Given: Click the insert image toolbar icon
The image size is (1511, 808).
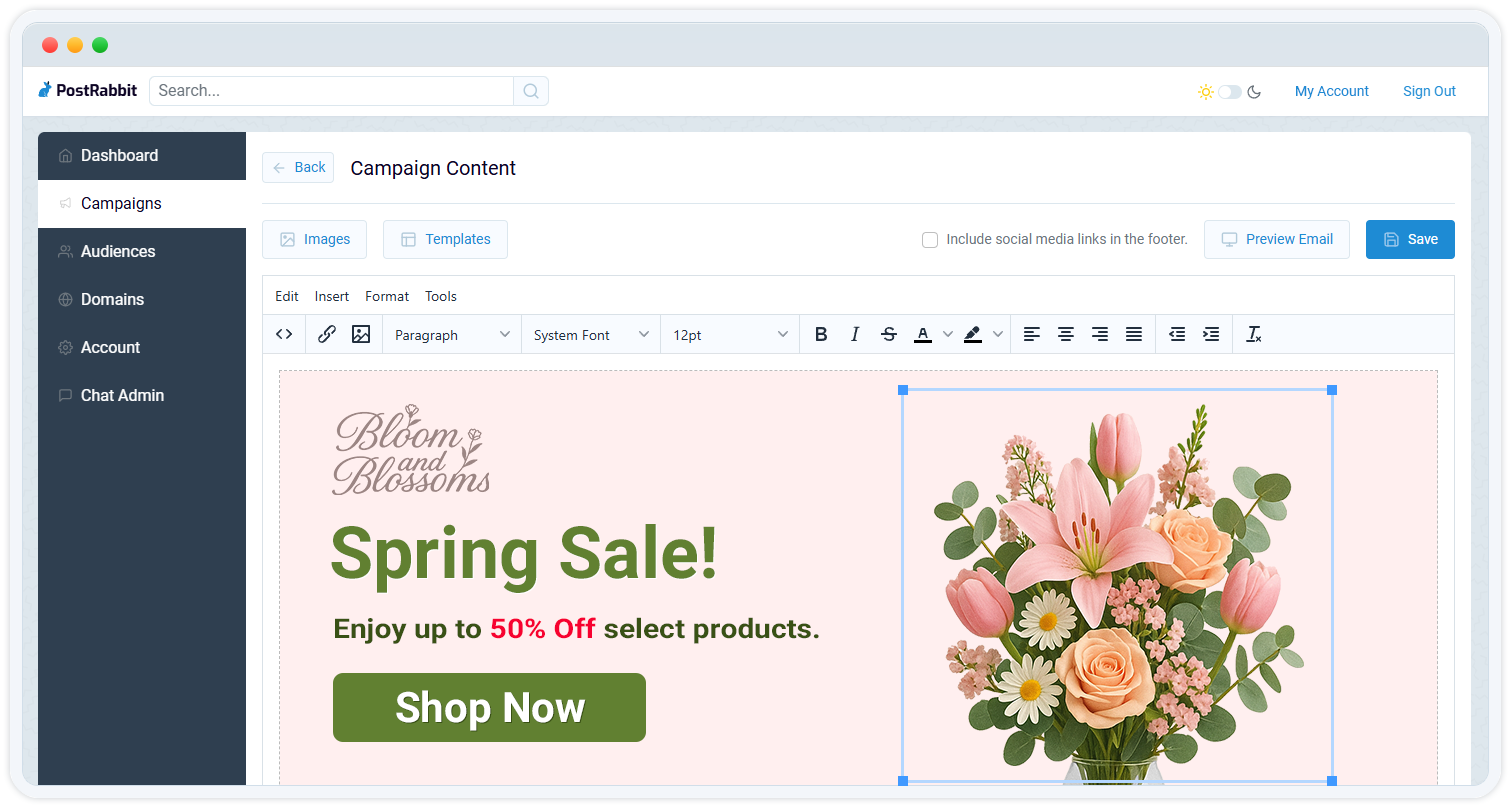Looking at the screenshot, I should (361, 335).
